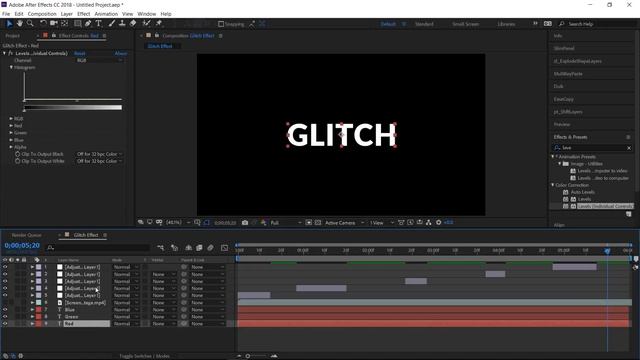The width and height of the screenshot is (640, 360).
Task: Select the Unified Camera tool
Action: click(x=53, y=24)
